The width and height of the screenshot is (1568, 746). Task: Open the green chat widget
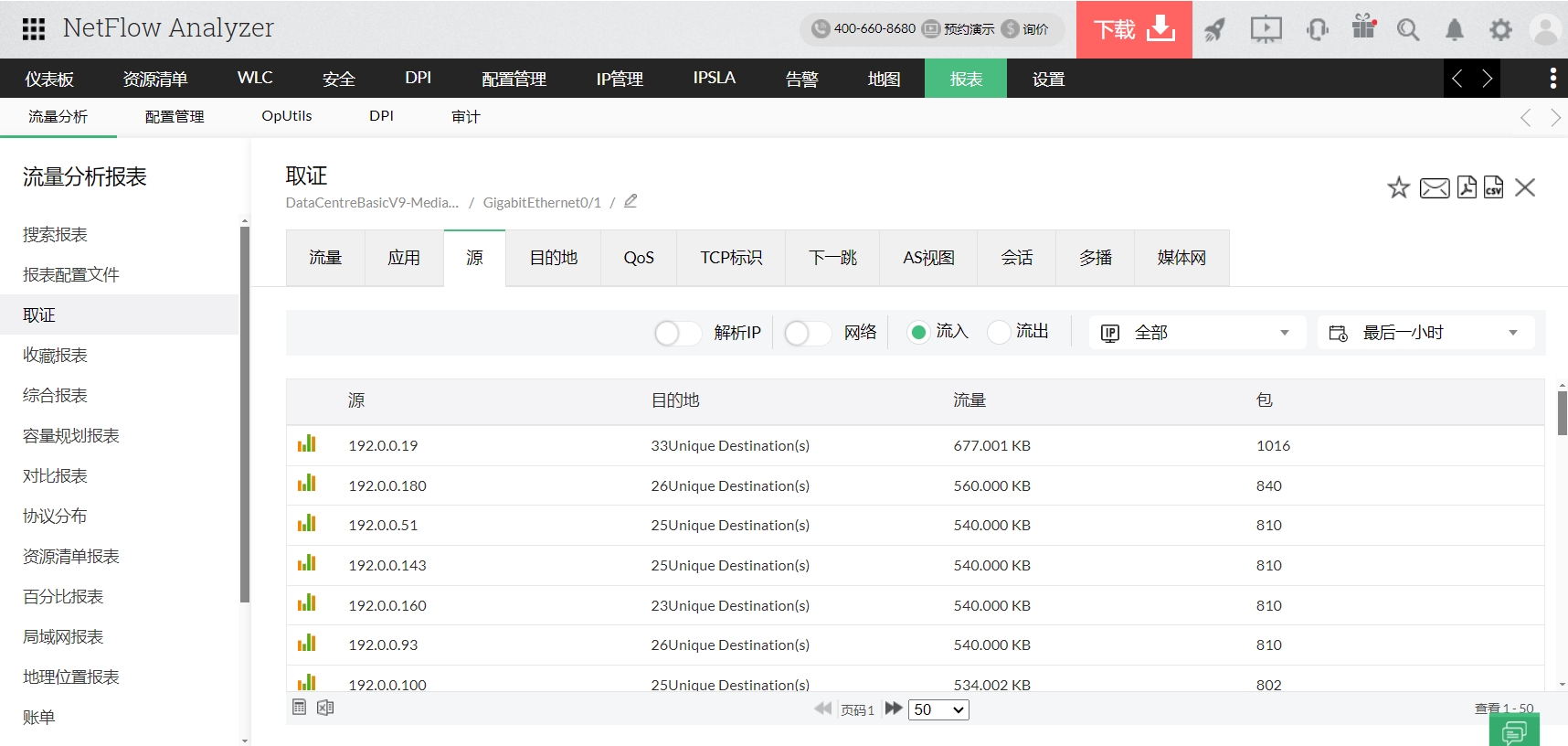point(1514,730)
